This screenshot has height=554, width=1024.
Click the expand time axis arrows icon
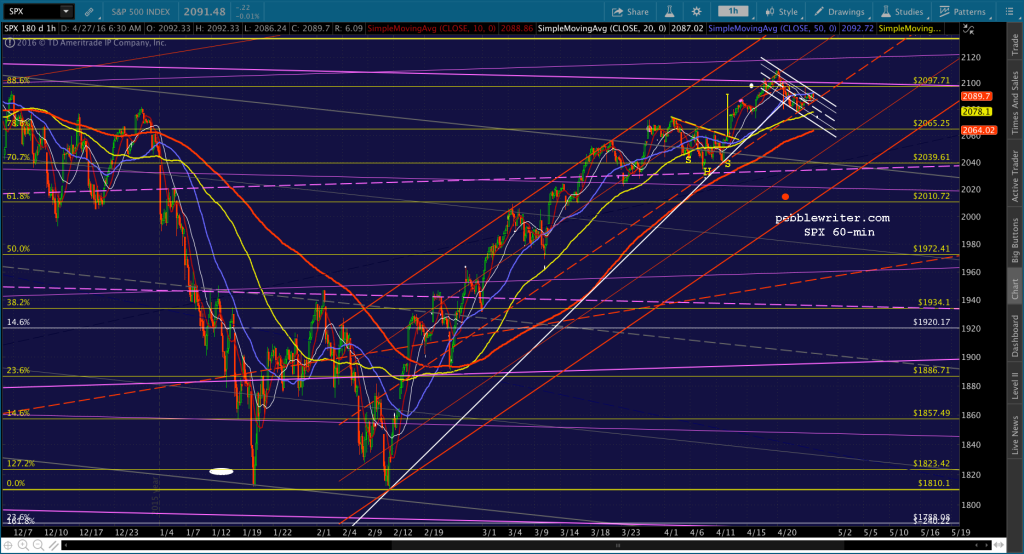point(999,545)
